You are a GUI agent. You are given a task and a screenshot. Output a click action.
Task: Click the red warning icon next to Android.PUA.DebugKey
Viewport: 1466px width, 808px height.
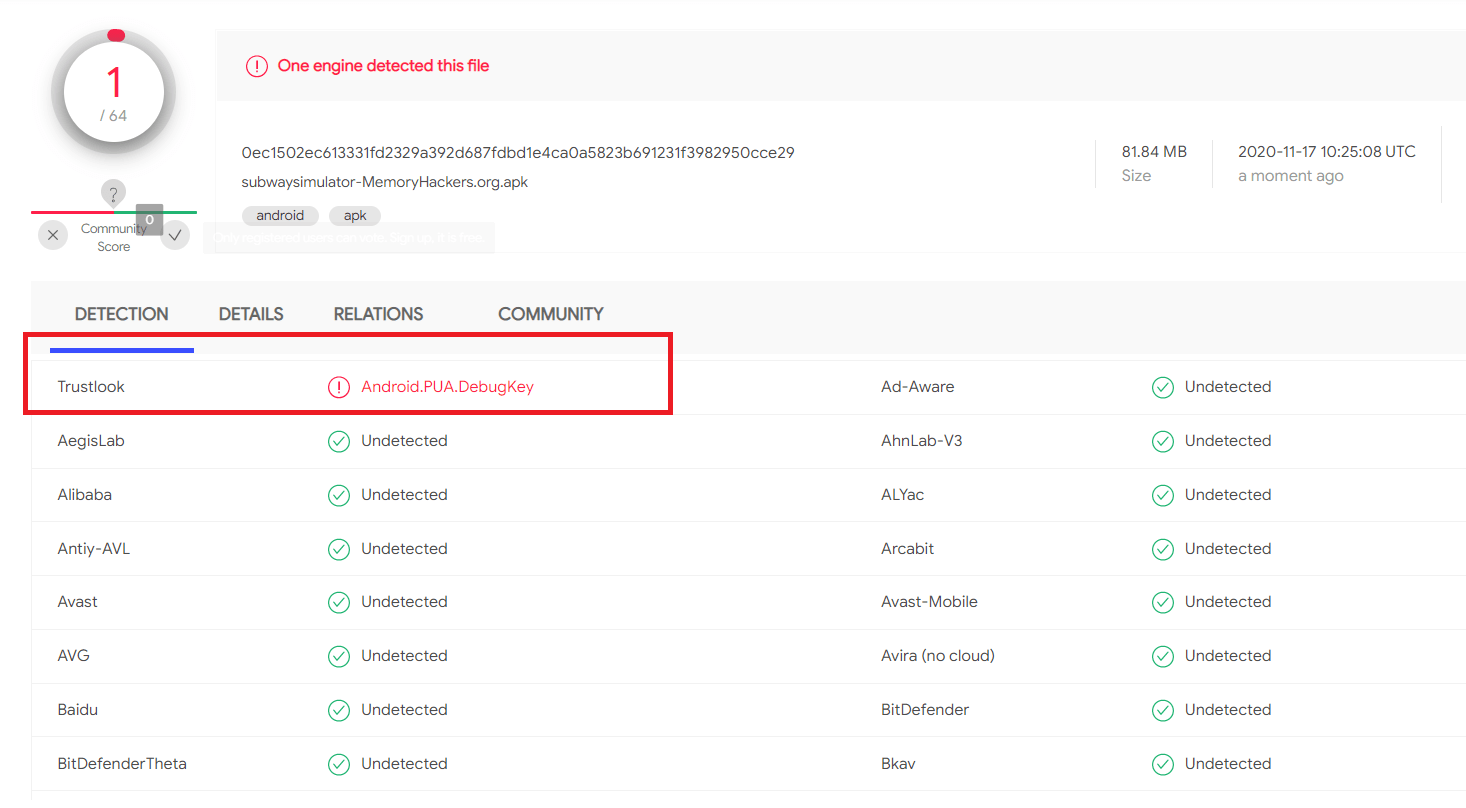339,387
